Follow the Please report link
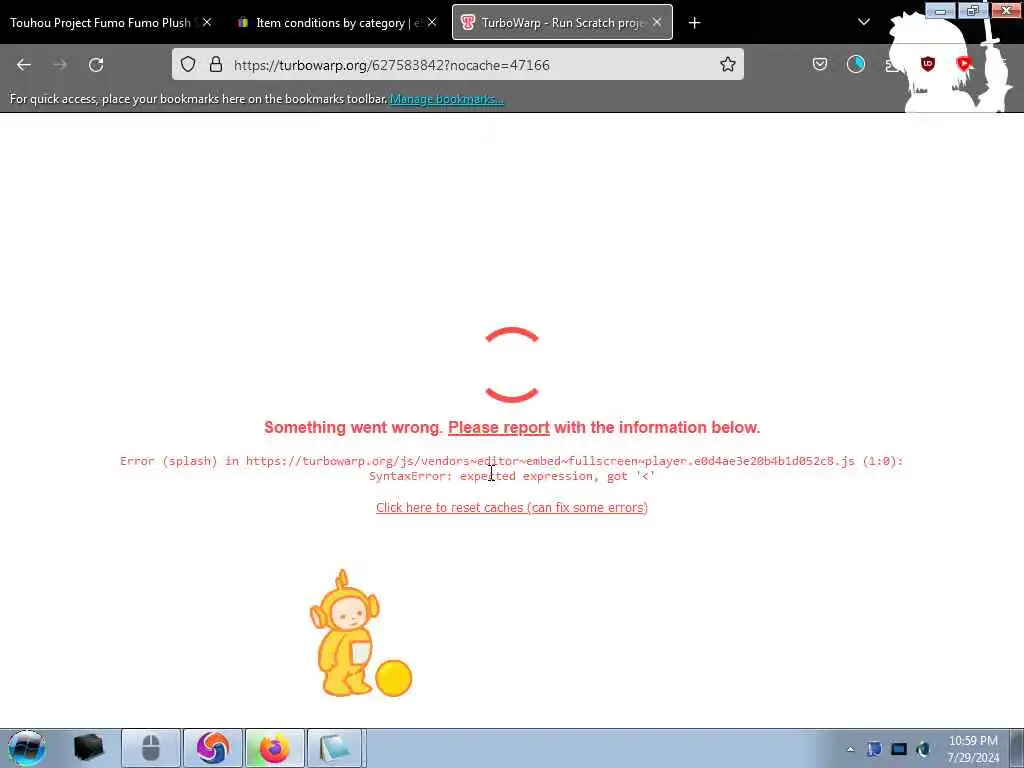Image resolution: width=1024 pixels, height=768 pixels. [499, 428]
